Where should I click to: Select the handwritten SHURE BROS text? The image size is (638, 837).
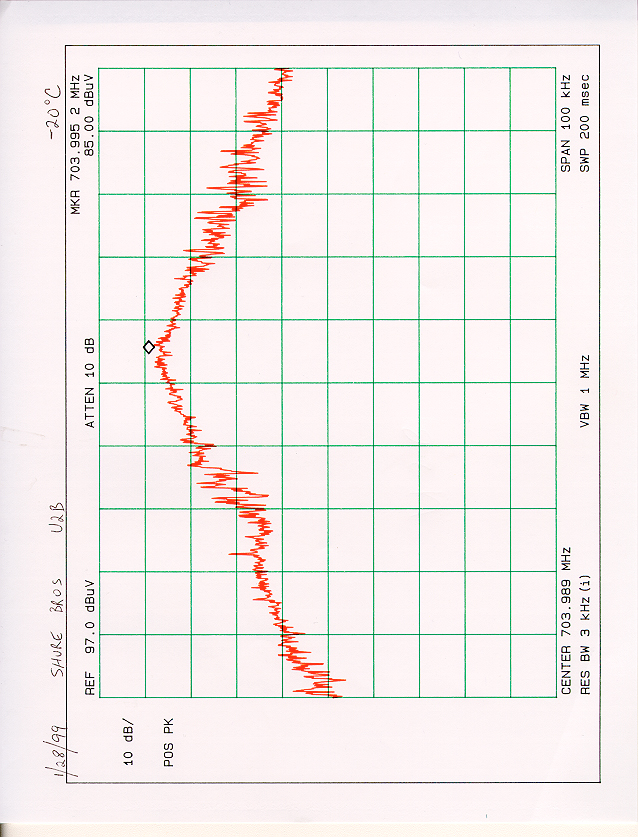pos(57,613)
